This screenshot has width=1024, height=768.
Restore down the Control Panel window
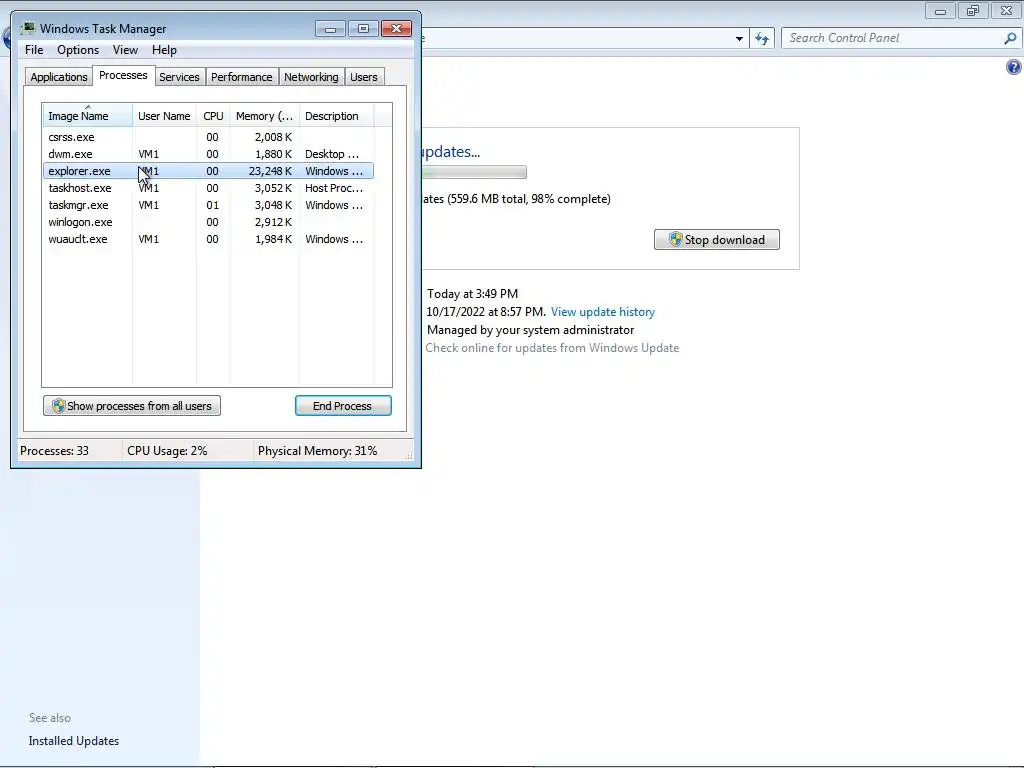[973, 11]
